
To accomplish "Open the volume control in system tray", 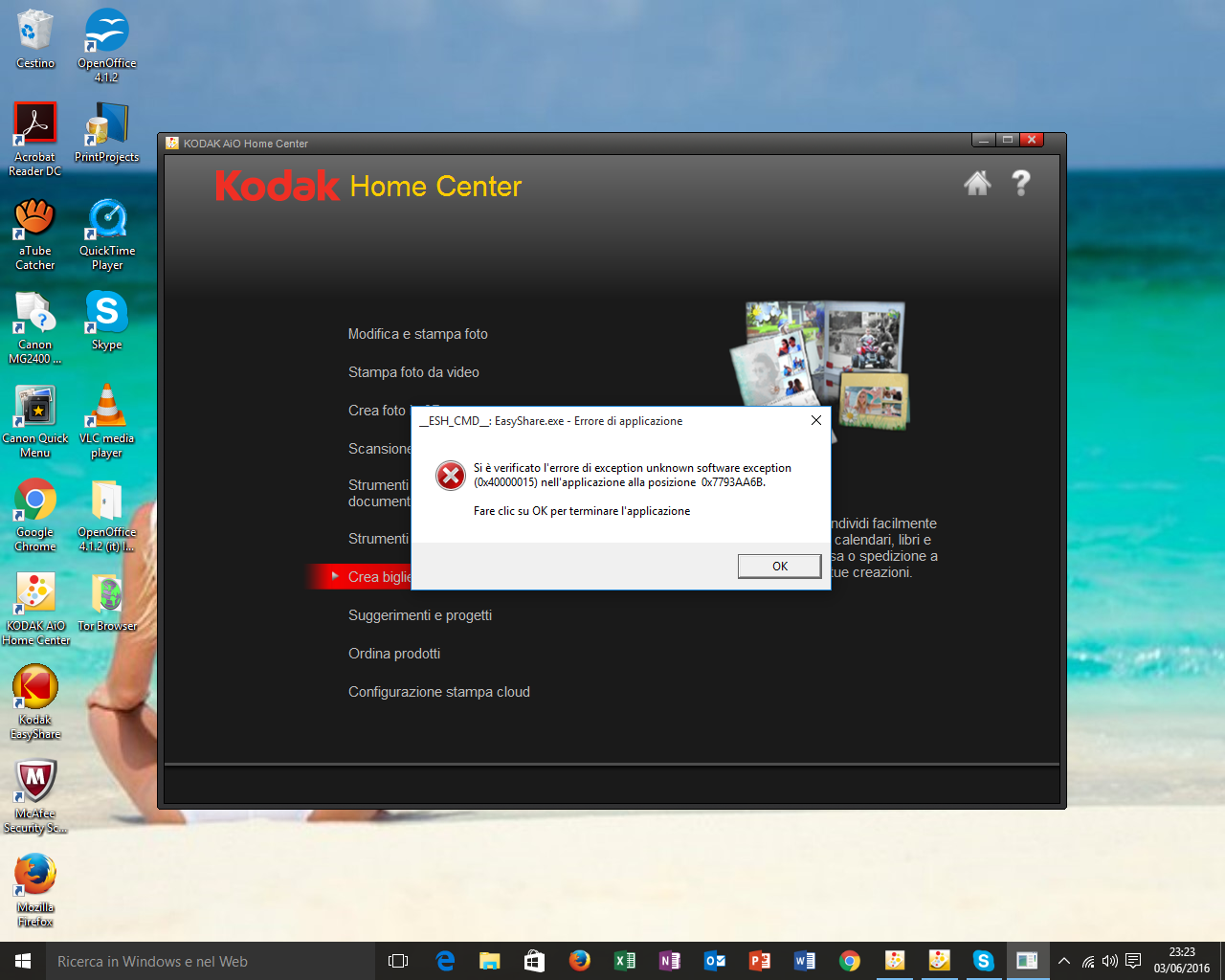I will click(1110, 961).
